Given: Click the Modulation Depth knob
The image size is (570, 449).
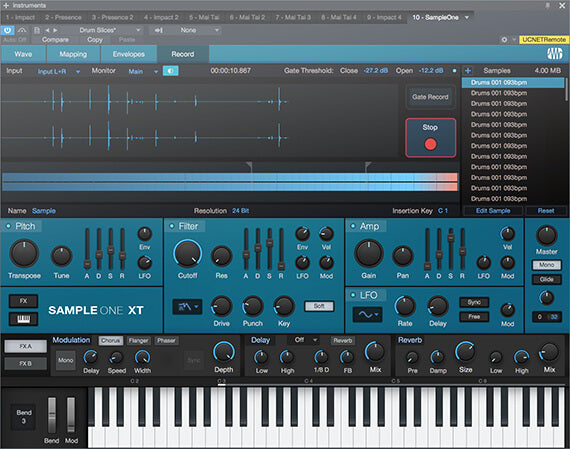Looking at the screenshot, I should [x=224, y=352].
